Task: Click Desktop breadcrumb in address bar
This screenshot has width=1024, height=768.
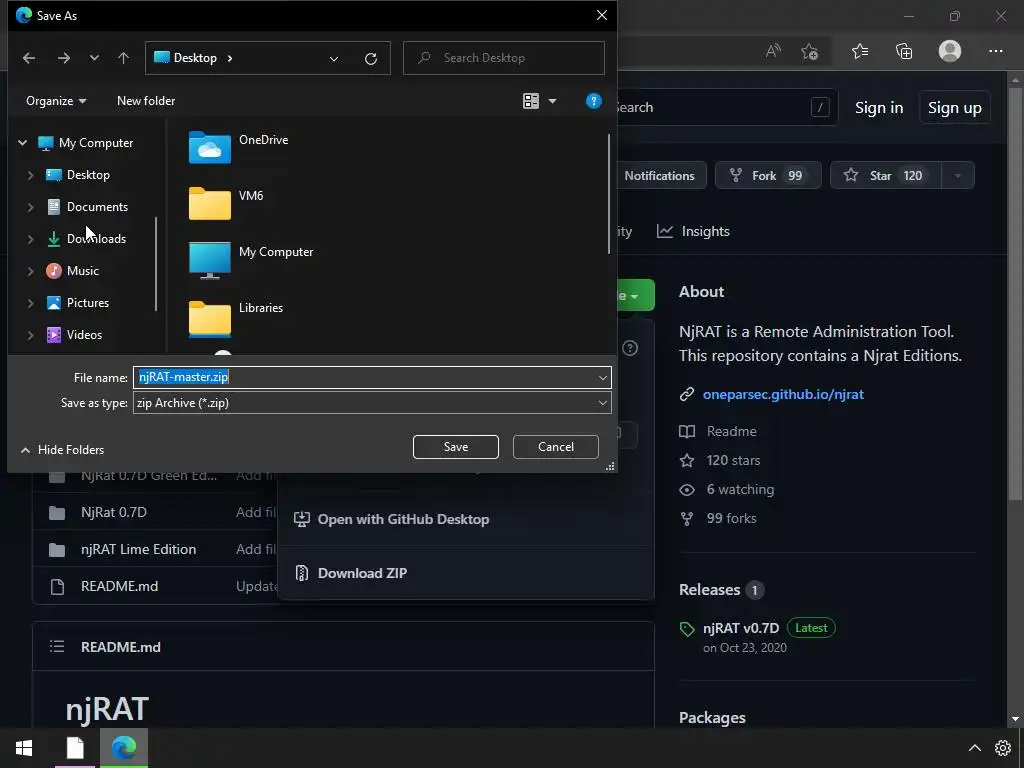Action: (195, 58)
